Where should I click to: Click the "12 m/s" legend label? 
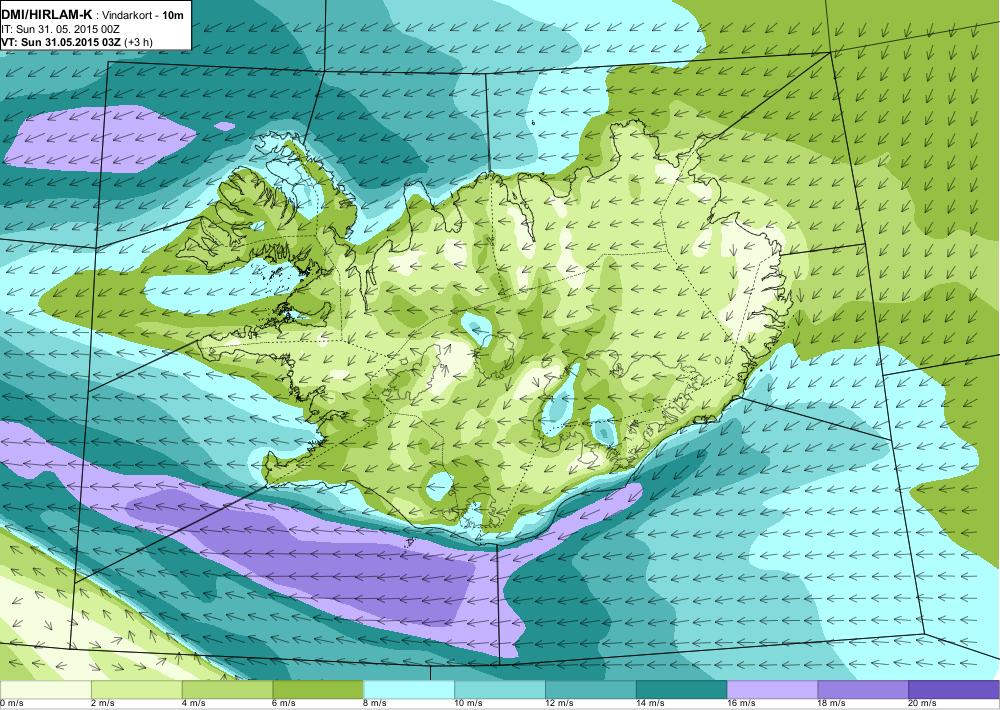tap(560, 704)
